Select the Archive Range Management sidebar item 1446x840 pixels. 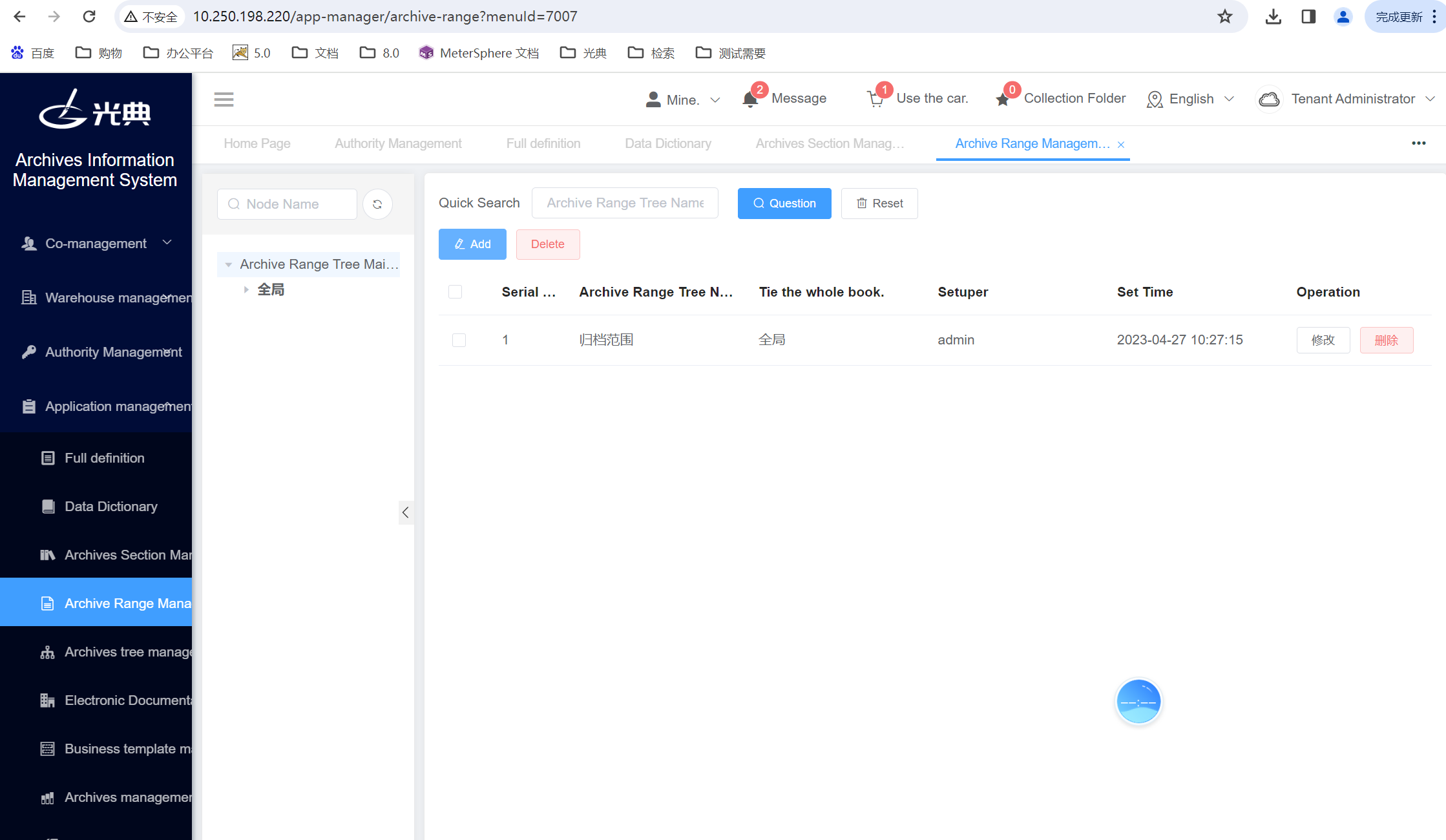96,604
